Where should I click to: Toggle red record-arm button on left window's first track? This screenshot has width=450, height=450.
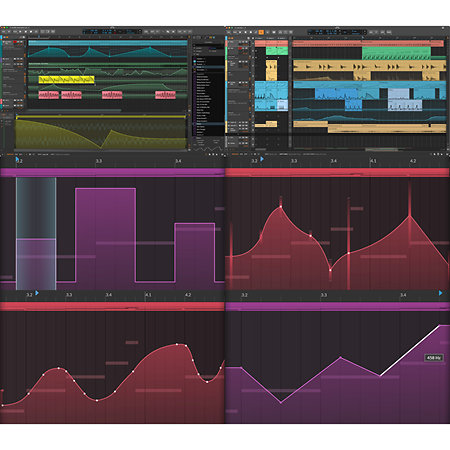(x=15, y=42)
